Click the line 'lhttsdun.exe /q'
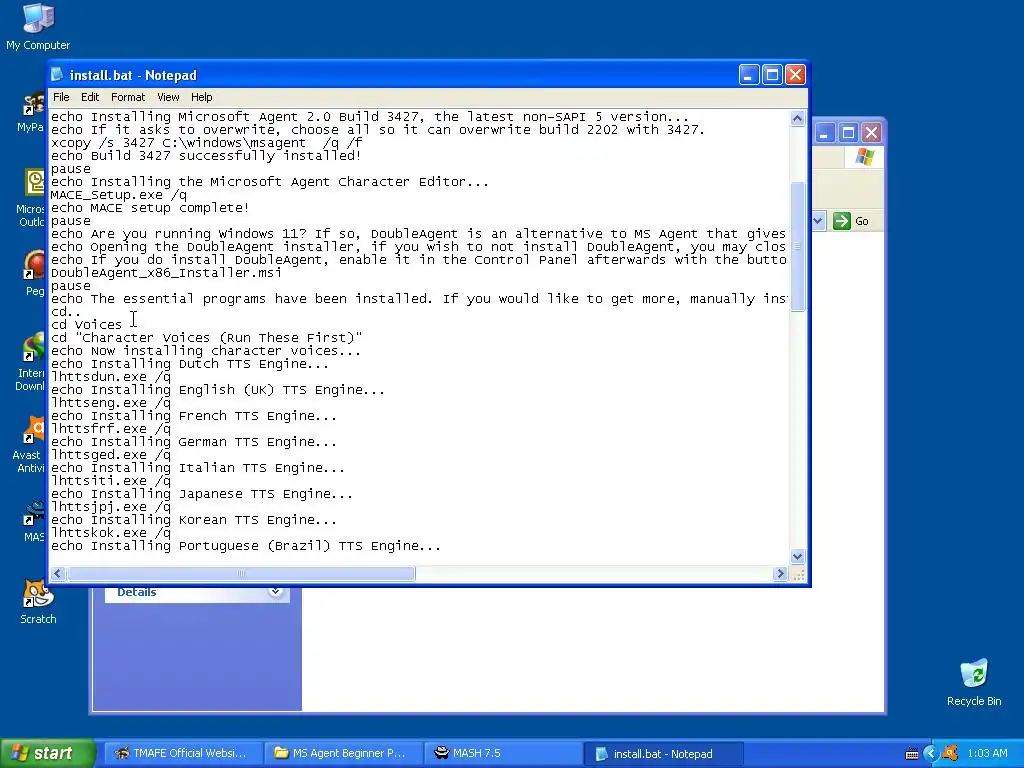Screen dimensions: 1024x768 [x=111, y=377]
